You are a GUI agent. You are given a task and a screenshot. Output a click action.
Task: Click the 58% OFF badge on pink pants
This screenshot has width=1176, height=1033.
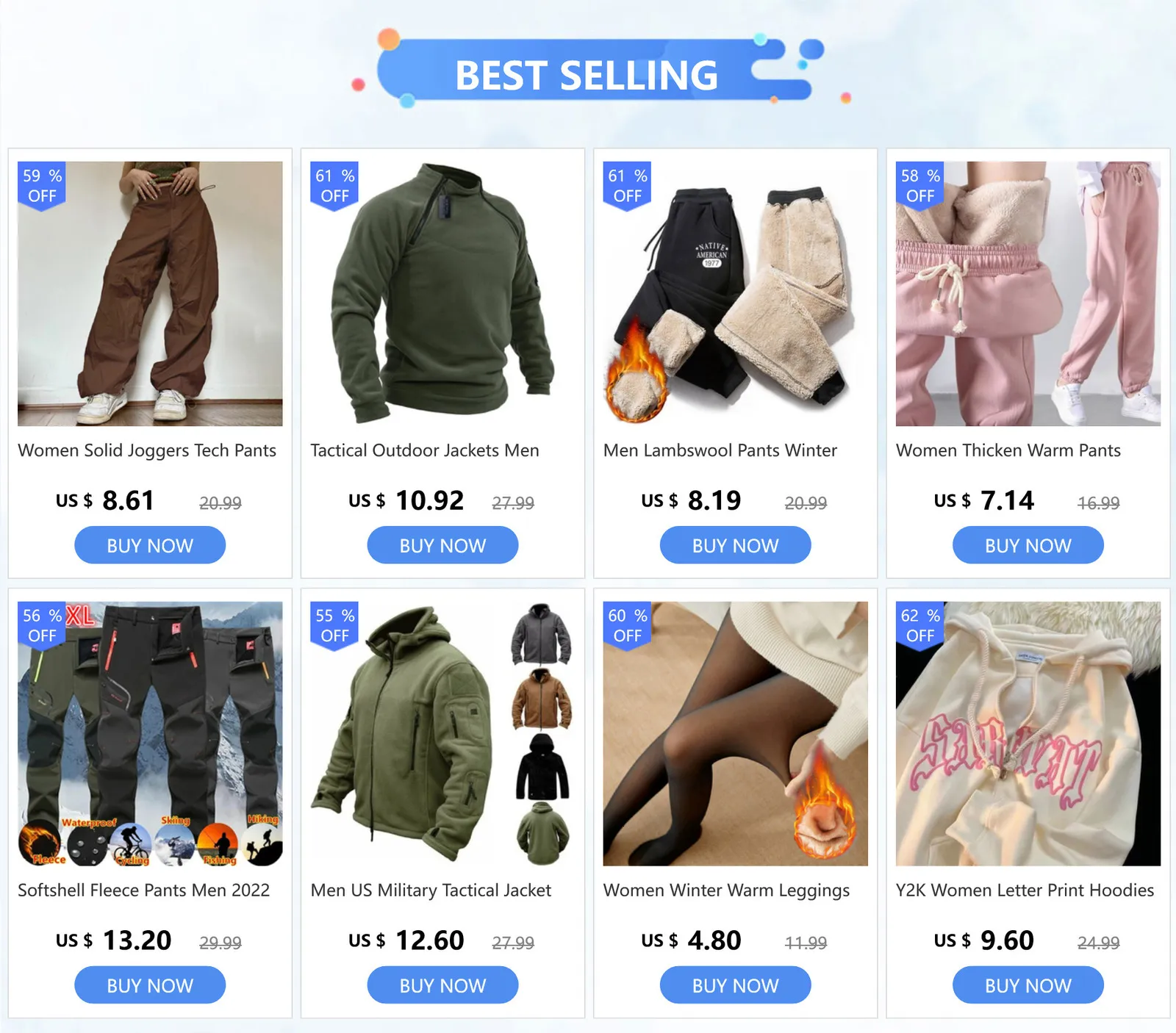click(x=920, y=186)
